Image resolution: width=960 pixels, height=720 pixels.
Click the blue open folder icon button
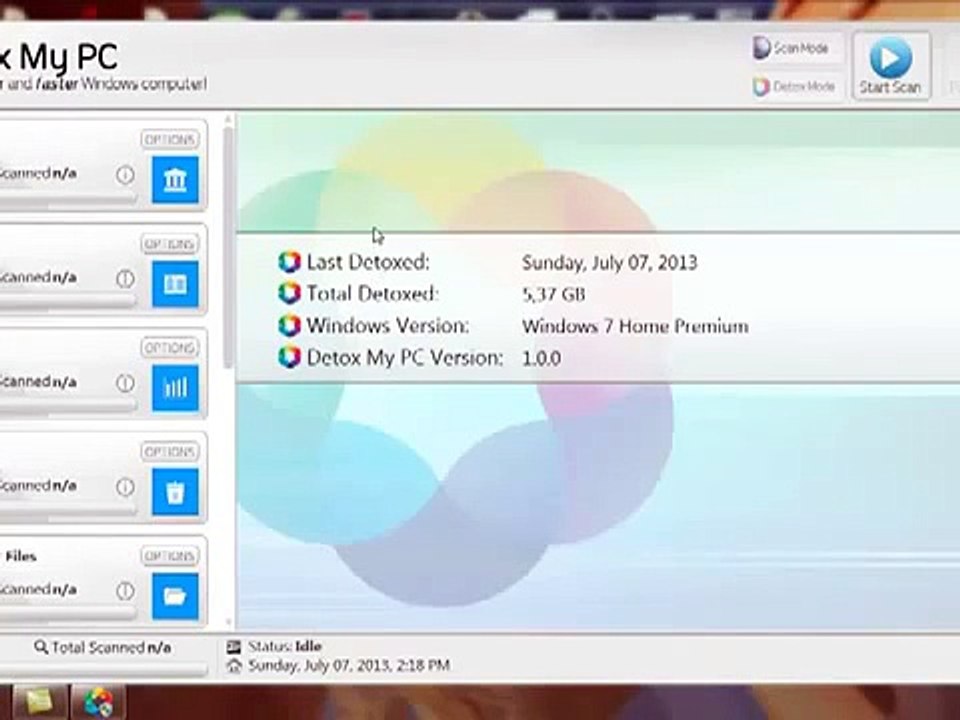175,596
